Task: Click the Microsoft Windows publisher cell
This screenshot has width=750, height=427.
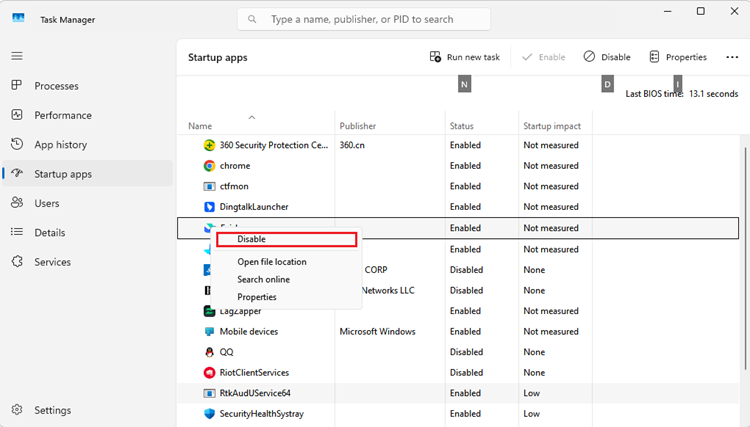Action: [377, 331]
